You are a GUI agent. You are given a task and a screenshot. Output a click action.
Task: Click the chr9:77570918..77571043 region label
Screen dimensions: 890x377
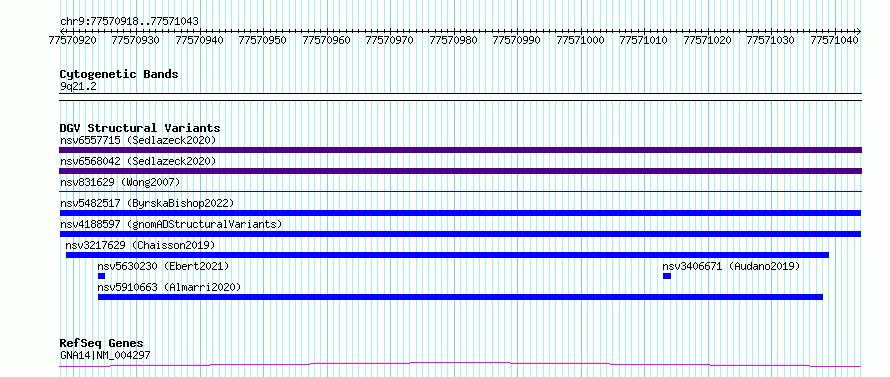(x=129, y=22)
